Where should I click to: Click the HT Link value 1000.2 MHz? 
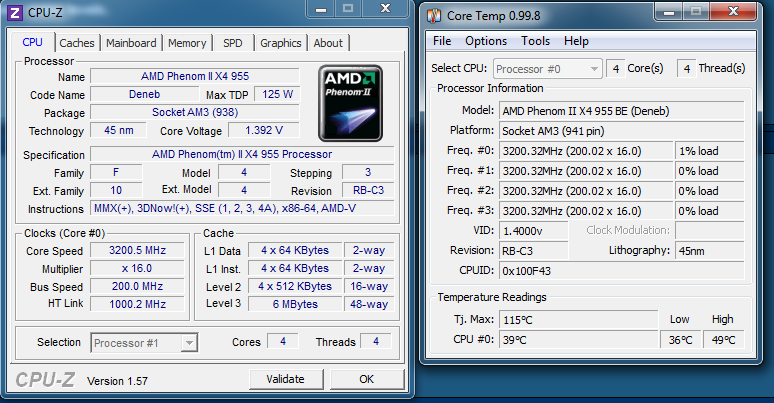click(137, 304)
